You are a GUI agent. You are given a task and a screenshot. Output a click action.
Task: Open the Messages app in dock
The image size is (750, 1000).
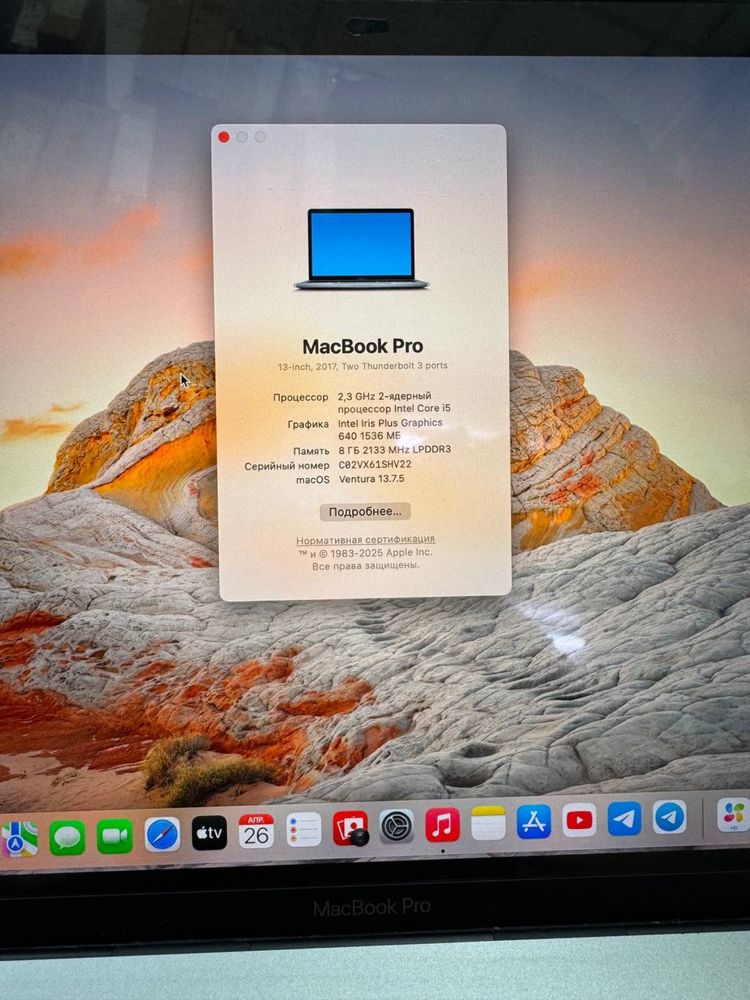coord(67,836)
